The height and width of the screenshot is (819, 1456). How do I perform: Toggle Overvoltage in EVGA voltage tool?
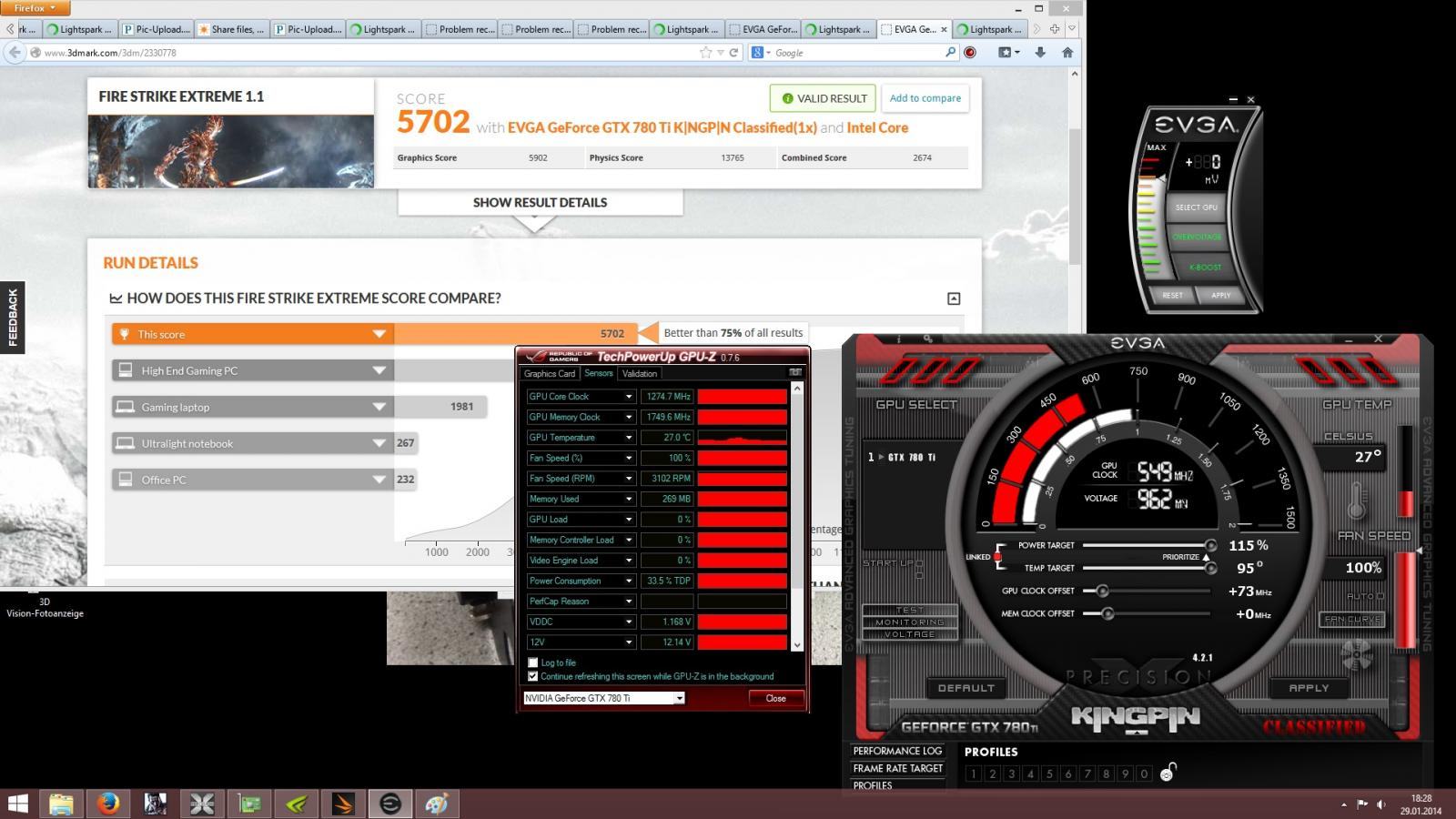click(x=1197, y=237)
